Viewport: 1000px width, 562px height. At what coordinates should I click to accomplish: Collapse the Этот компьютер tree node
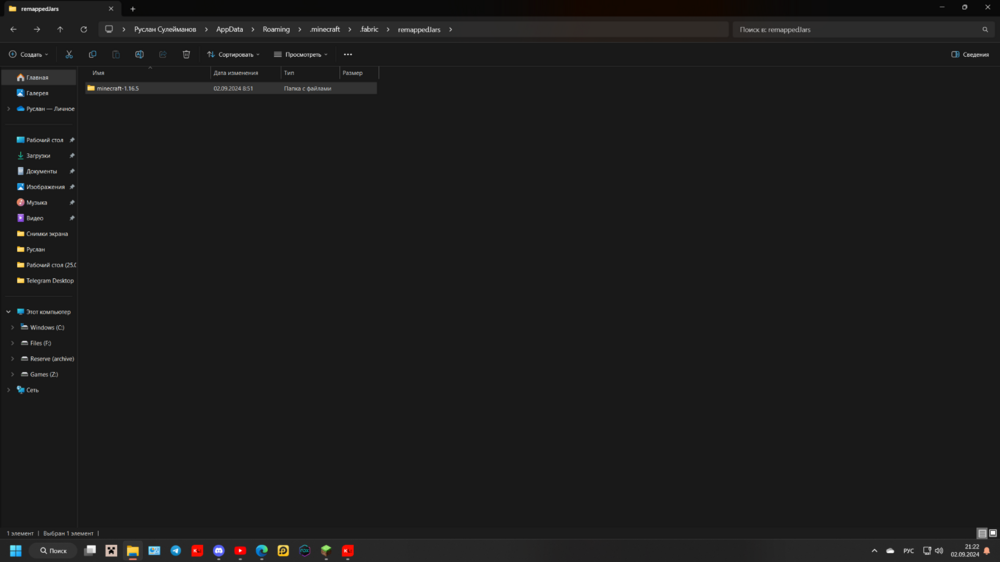point(8,312)
